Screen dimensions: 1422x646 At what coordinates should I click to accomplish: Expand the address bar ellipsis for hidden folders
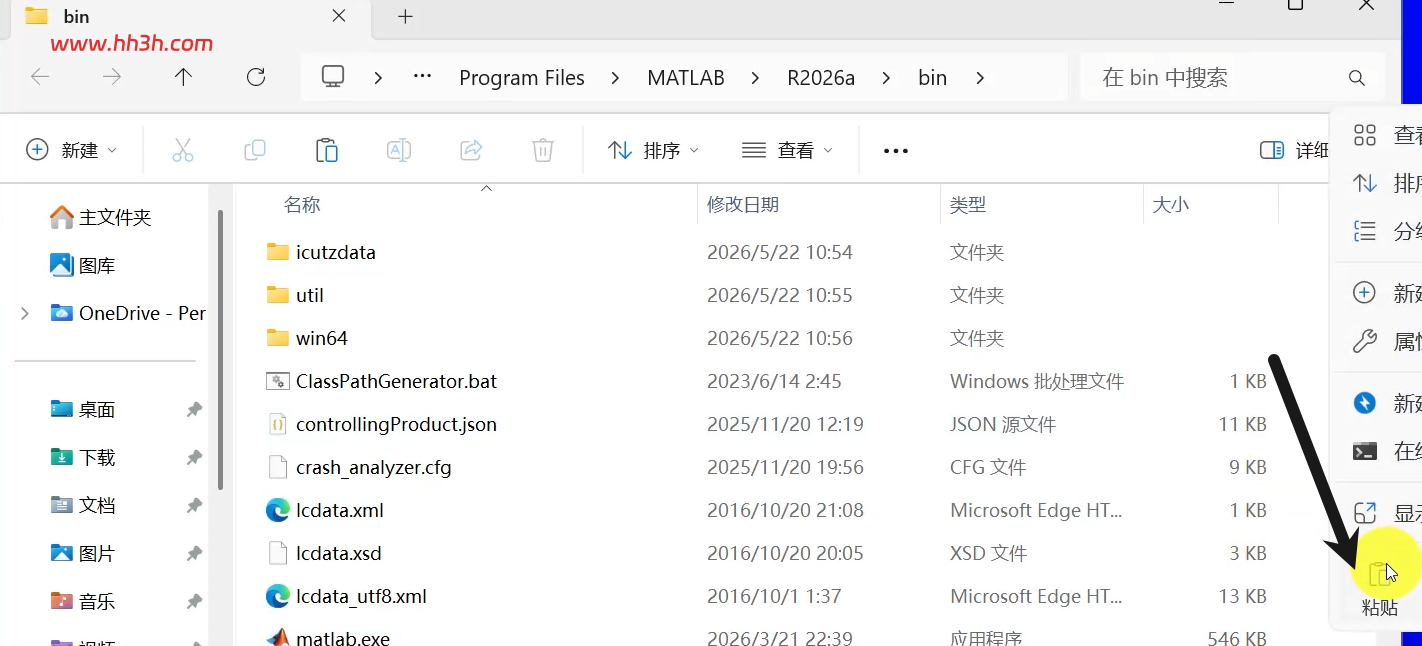click(422, 77)
